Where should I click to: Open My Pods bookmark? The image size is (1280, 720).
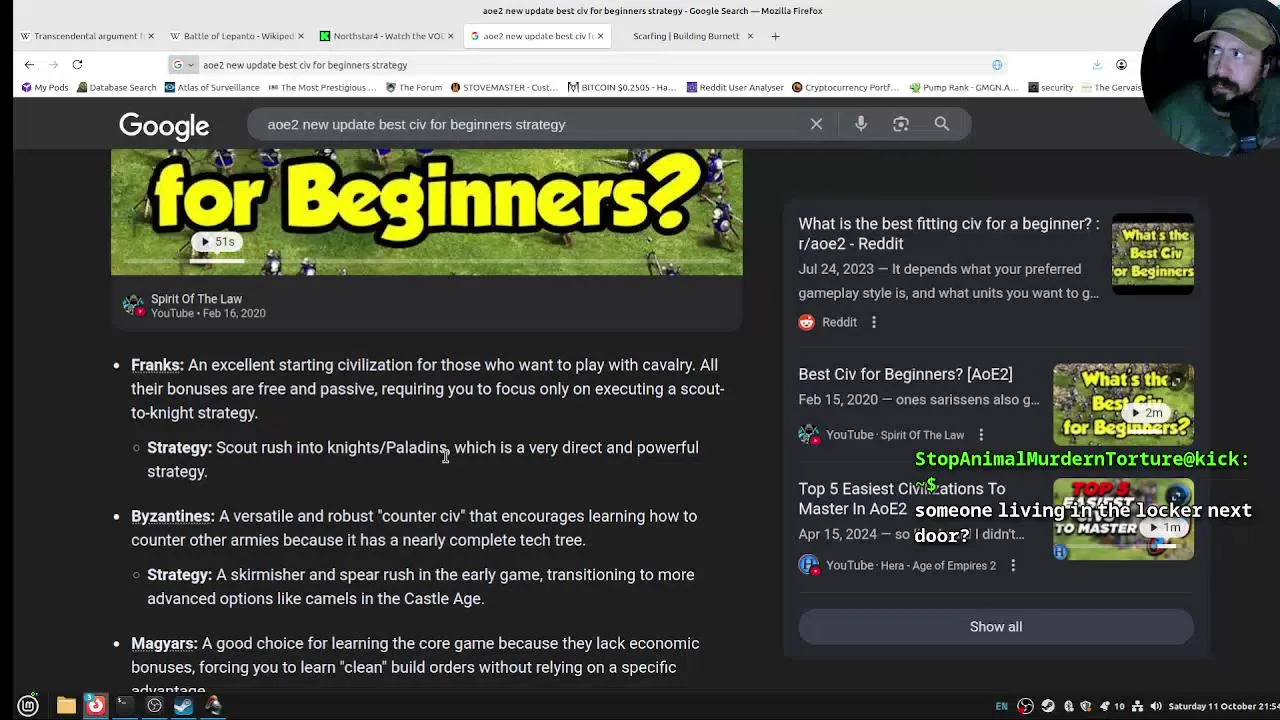[x=44, y=87]
